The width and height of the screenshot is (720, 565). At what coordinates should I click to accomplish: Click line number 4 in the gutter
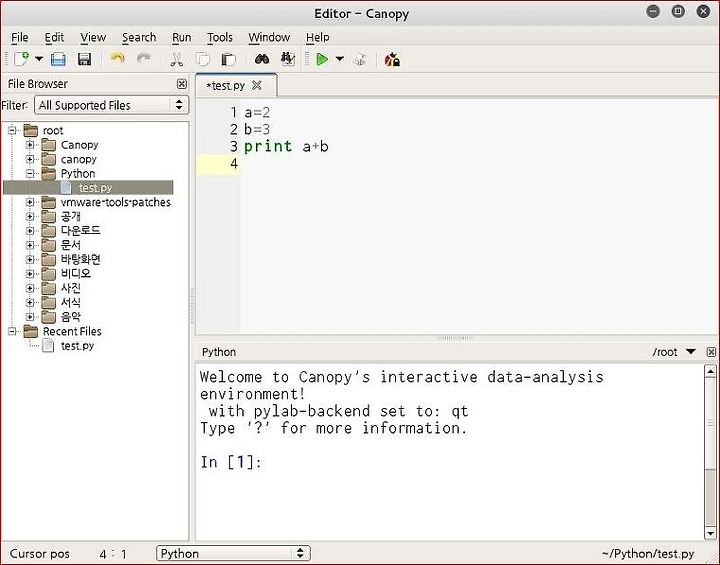pyautogui.click(x=234, y=164)
